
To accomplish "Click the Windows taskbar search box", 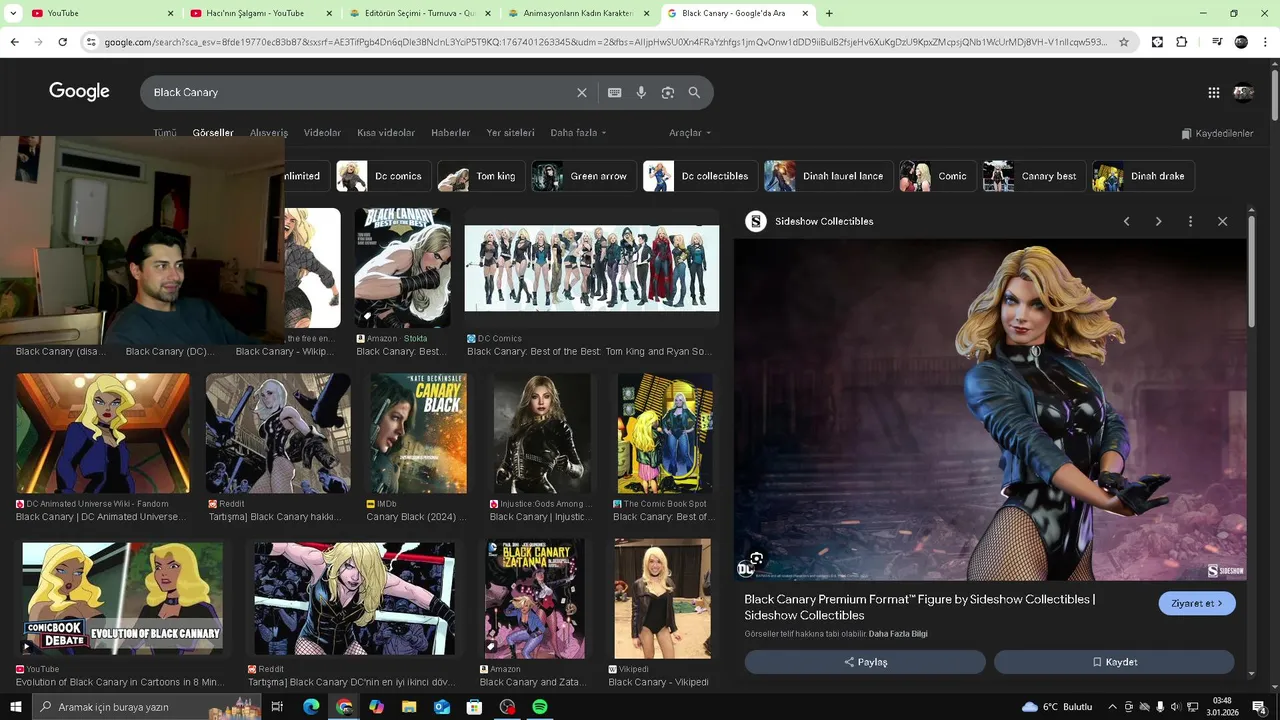I will click(145, 707).
